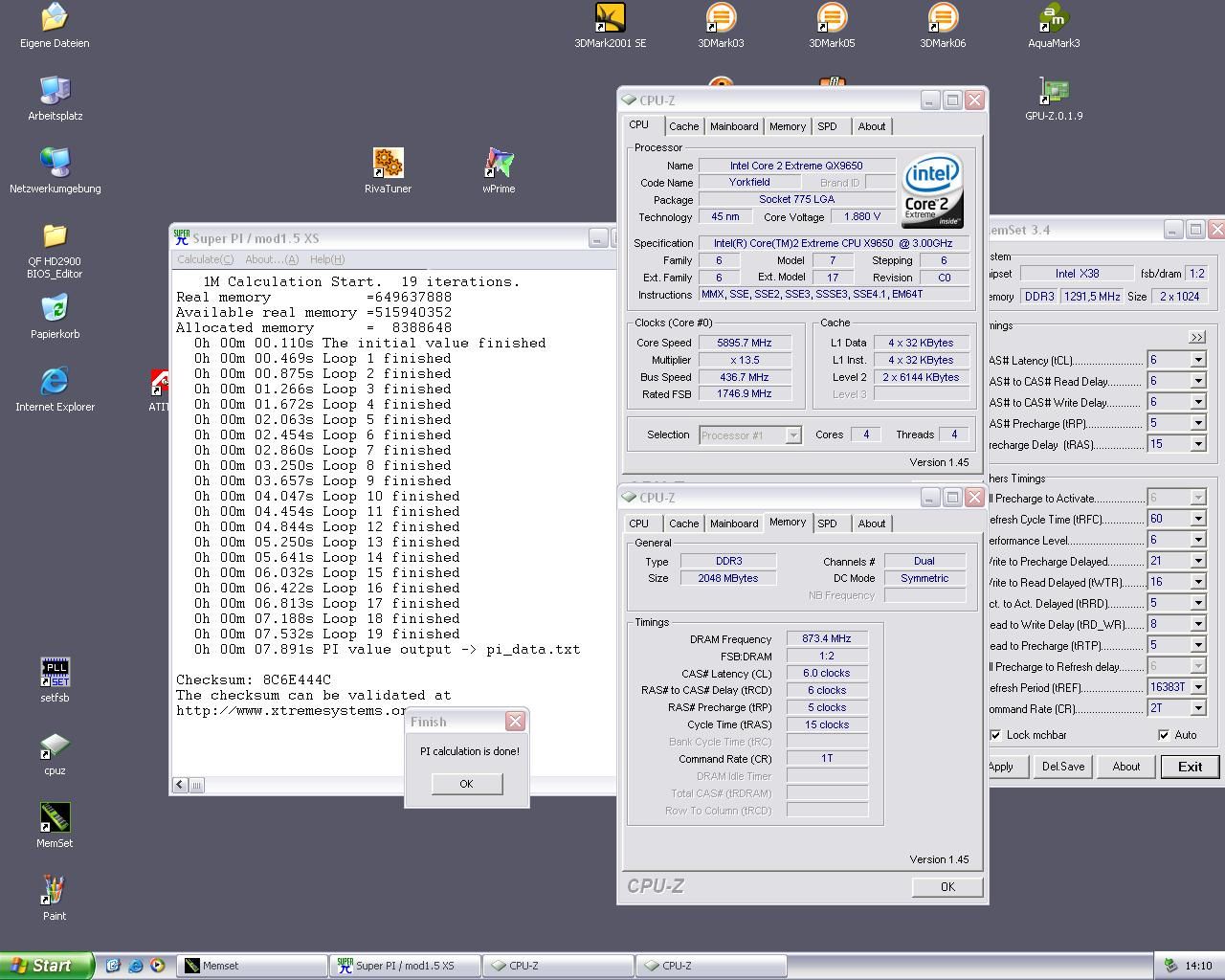1225x980 pixels.
Task: Open the QF HD2900 BIOS_Editor folder
Action: pyautogui.click(x=55, y=251)
